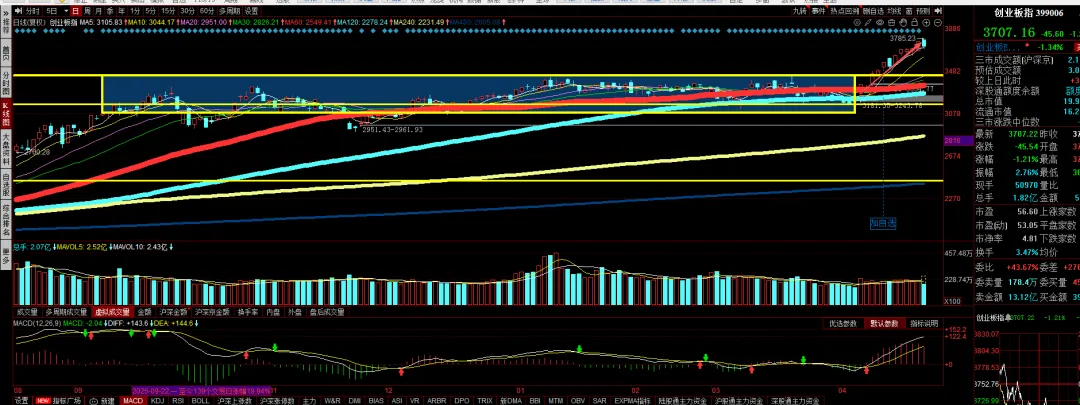The height and width of the screenshot is (405, 1080).
Task: Click the down arrow next to MAVOL10
Action: (172, 247)
